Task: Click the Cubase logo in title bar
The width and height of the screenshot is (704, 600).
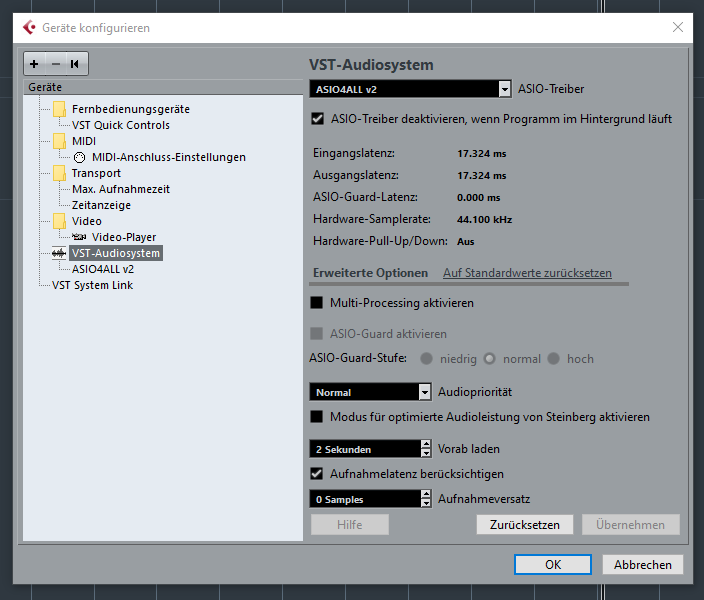Action: (x=29, y=27)
